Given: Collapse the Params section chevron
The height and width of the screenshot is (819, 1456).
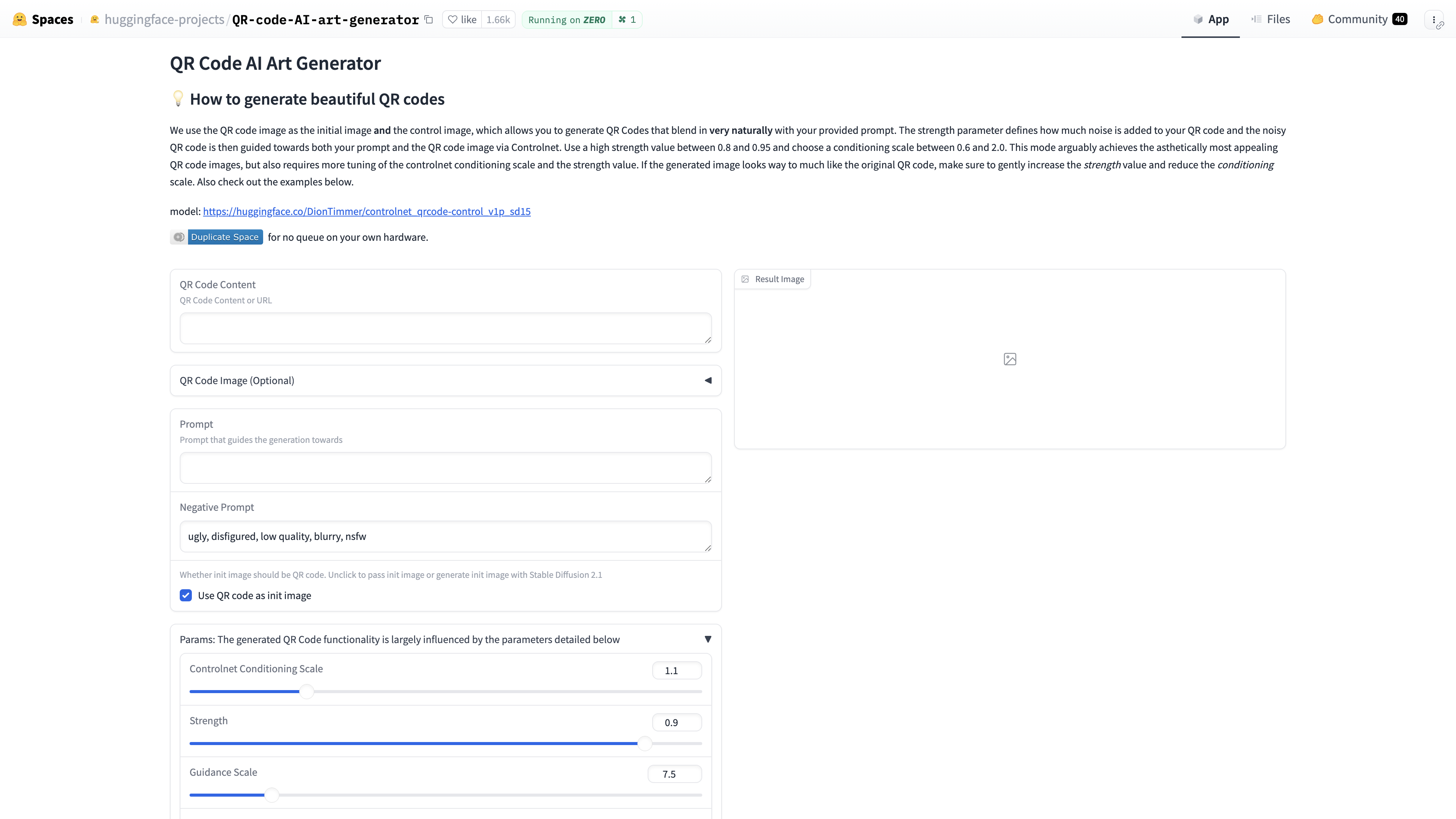Looking at the screenshot, I should [x=707, y=639].
